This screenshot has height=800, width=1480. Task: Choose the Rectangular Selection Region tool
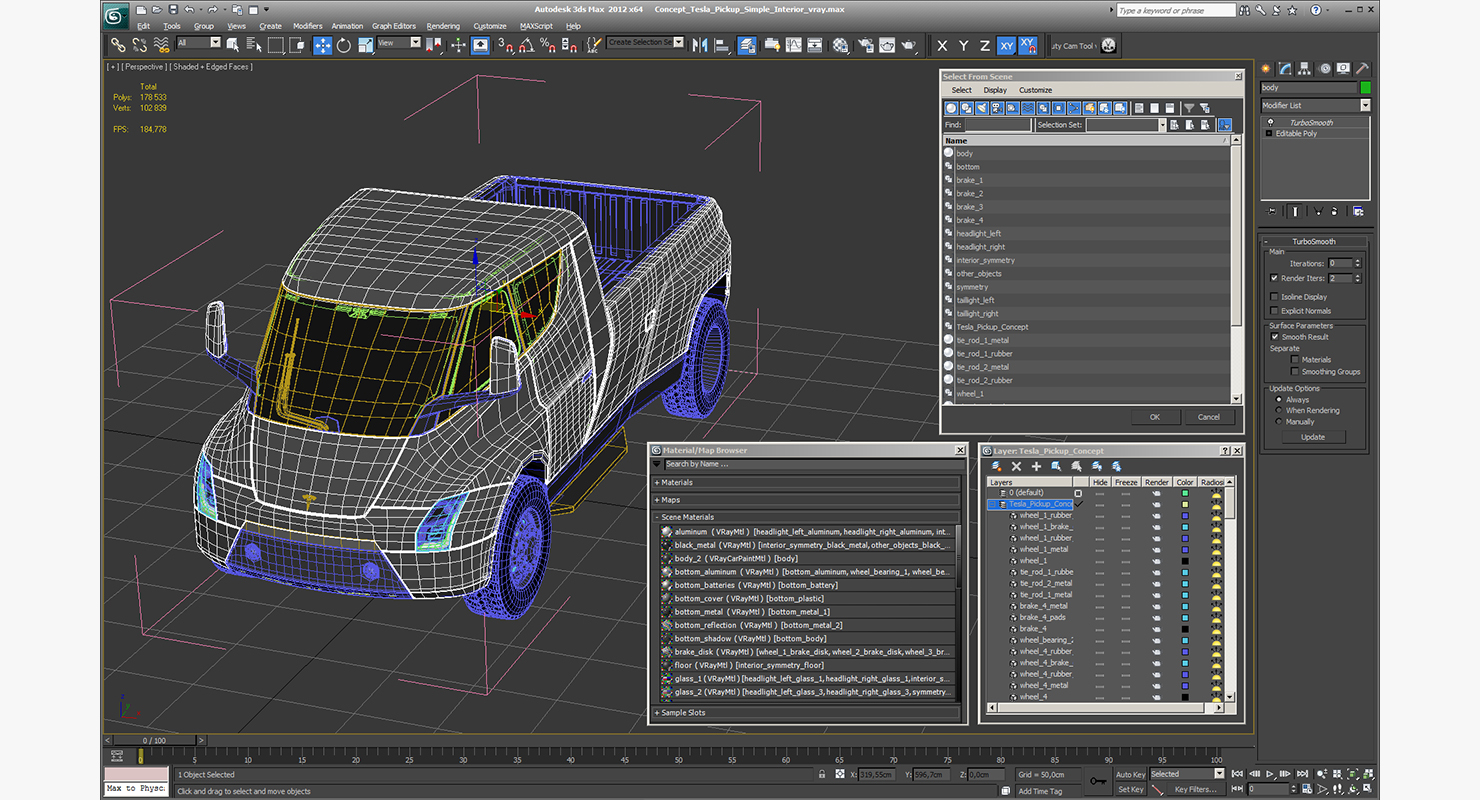tap(275, 45)
